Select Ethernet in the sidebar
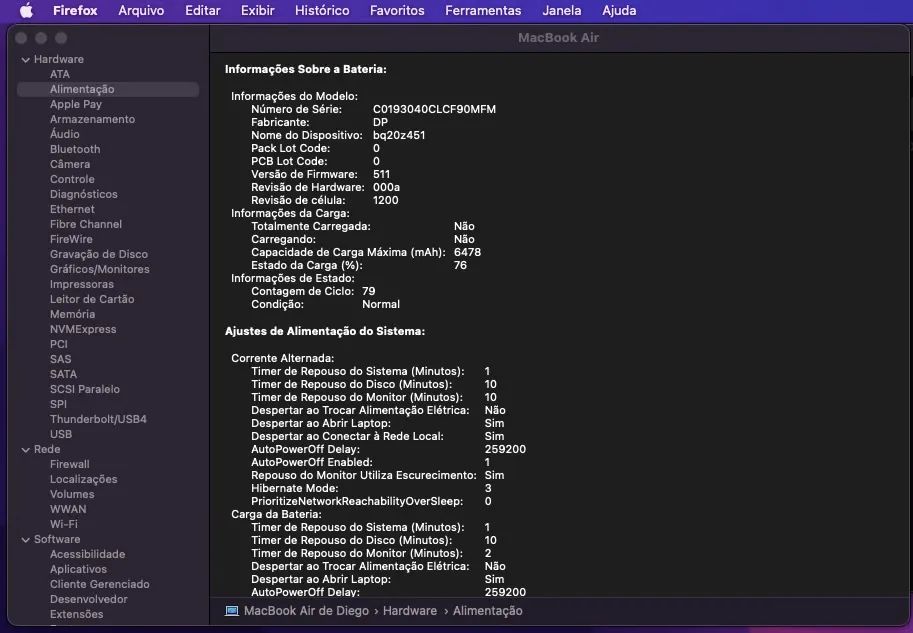Viewport: 913px width, 633px height. coord(72,209)
